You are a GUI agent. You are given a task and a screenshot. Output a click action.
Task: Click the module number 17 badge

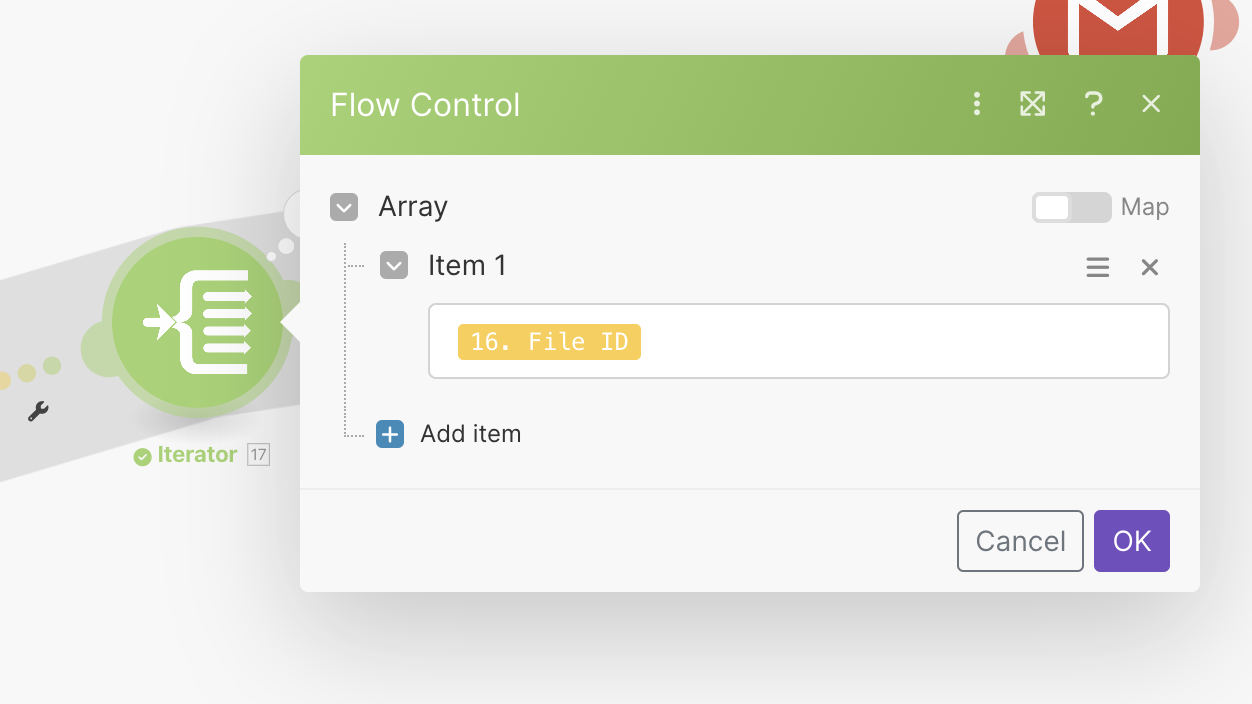pyautogui.click(x=258, y=455)
